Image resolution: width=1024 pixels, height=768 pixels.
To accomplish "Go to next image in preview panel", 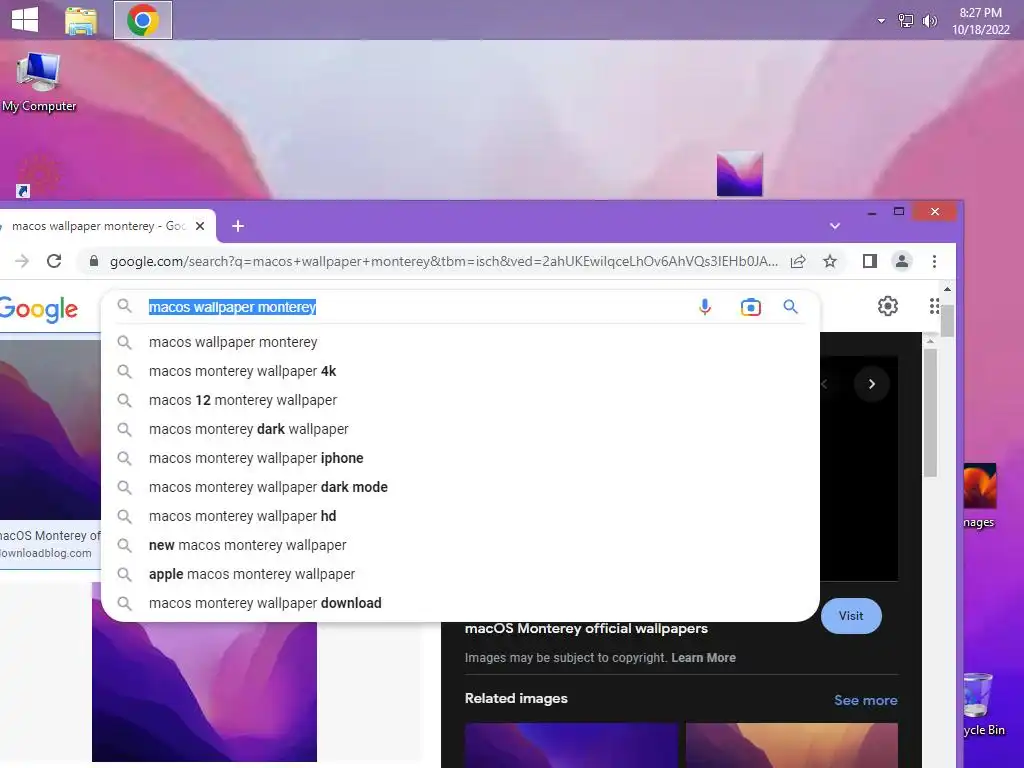I will point(871,384).
